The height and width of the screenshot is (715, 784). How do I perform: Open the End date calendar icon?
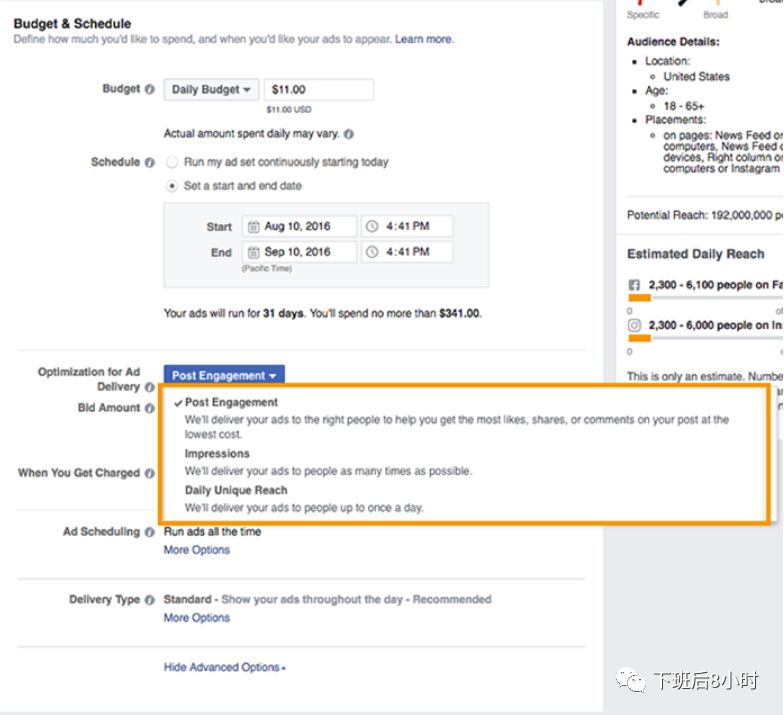[254, 252]
